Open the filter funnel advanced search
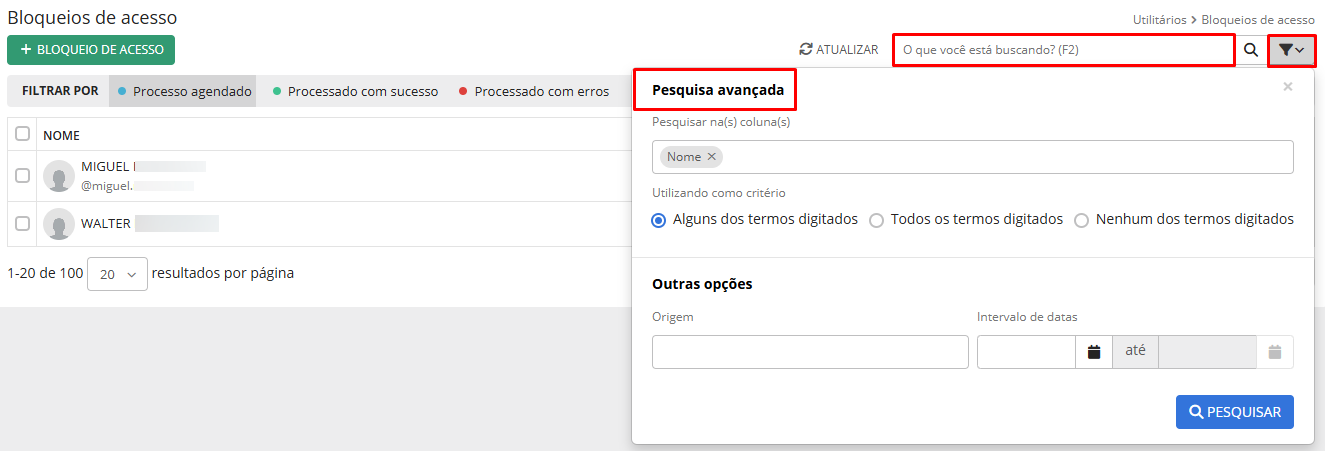This screenshot has height=451, width=1325. click(x=1291, y=50)
